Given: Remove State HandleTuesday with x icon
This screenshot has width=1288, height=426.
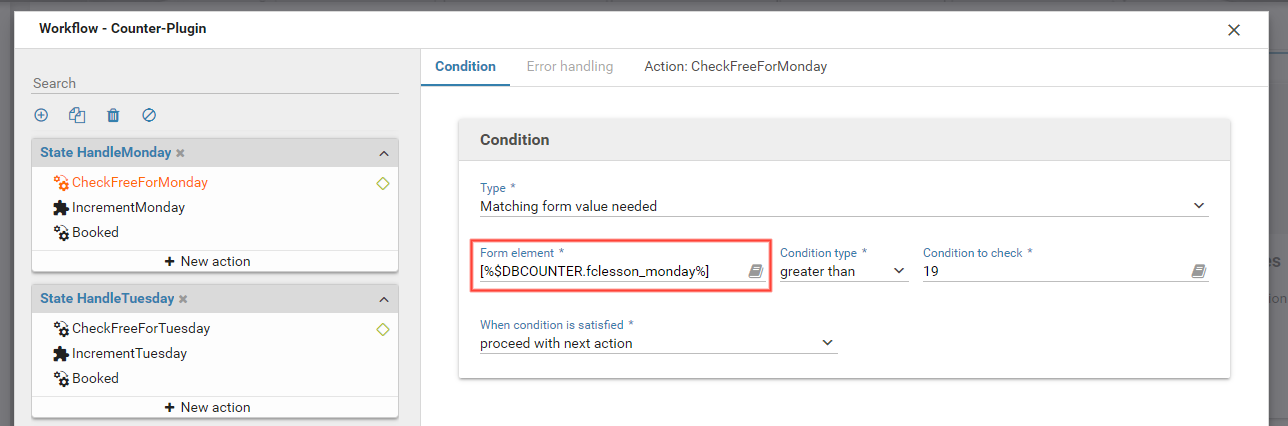Looking at the screenshot, I should coord(184,299).
